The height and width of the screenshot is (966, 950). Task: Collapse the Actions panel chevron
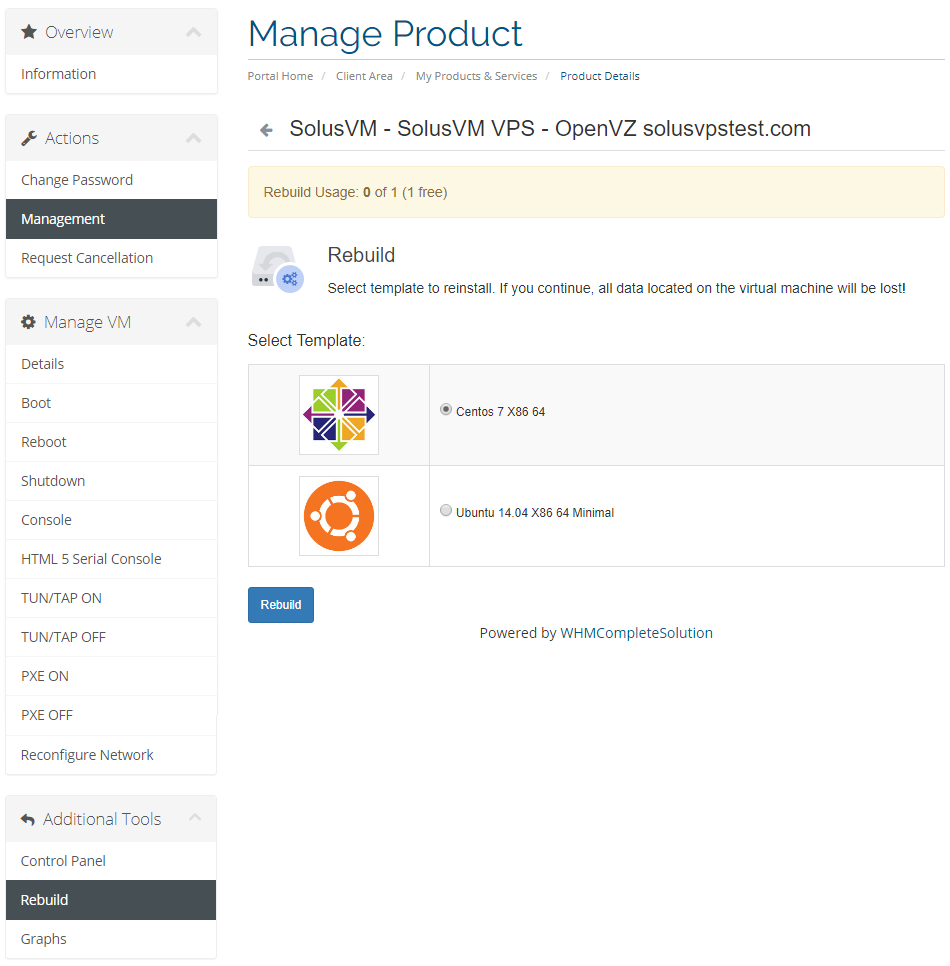point(194,138)
